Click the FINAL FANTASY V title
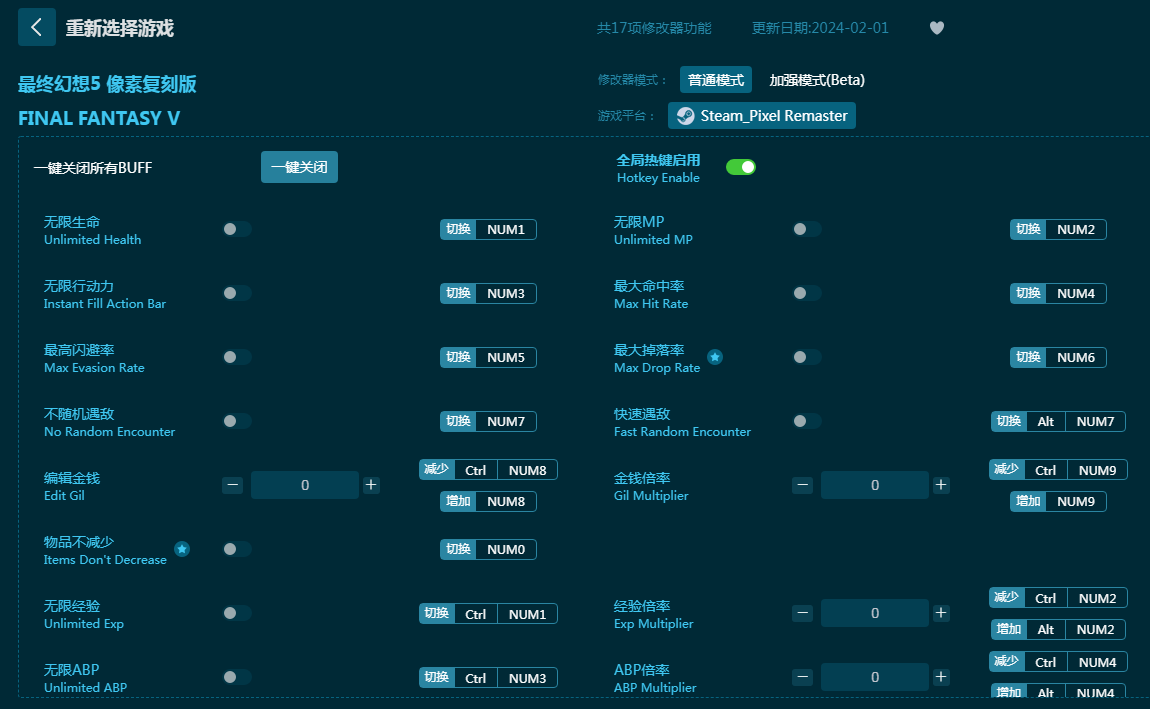Image resolution: width=1150 pixels, height=709 pixels. point(99,118)
